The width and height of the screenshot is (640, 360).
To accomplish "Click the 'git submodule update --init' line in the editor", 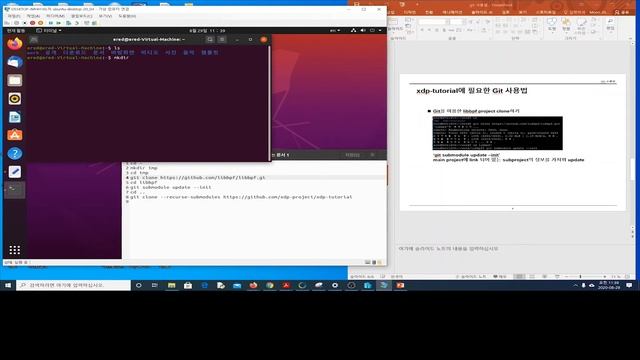I will [x=171, y=187].
